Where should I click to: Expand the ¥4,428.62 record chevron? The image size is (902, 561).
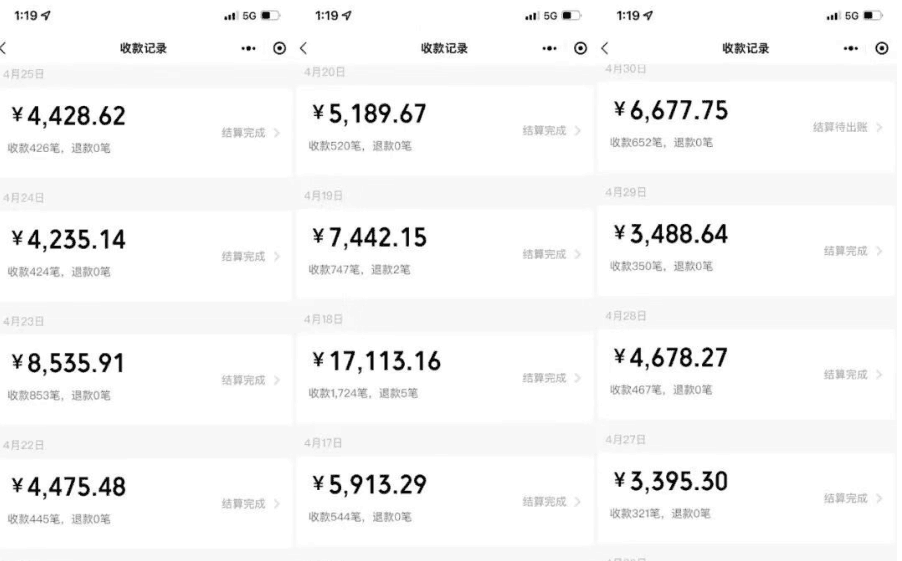(277, 133)
